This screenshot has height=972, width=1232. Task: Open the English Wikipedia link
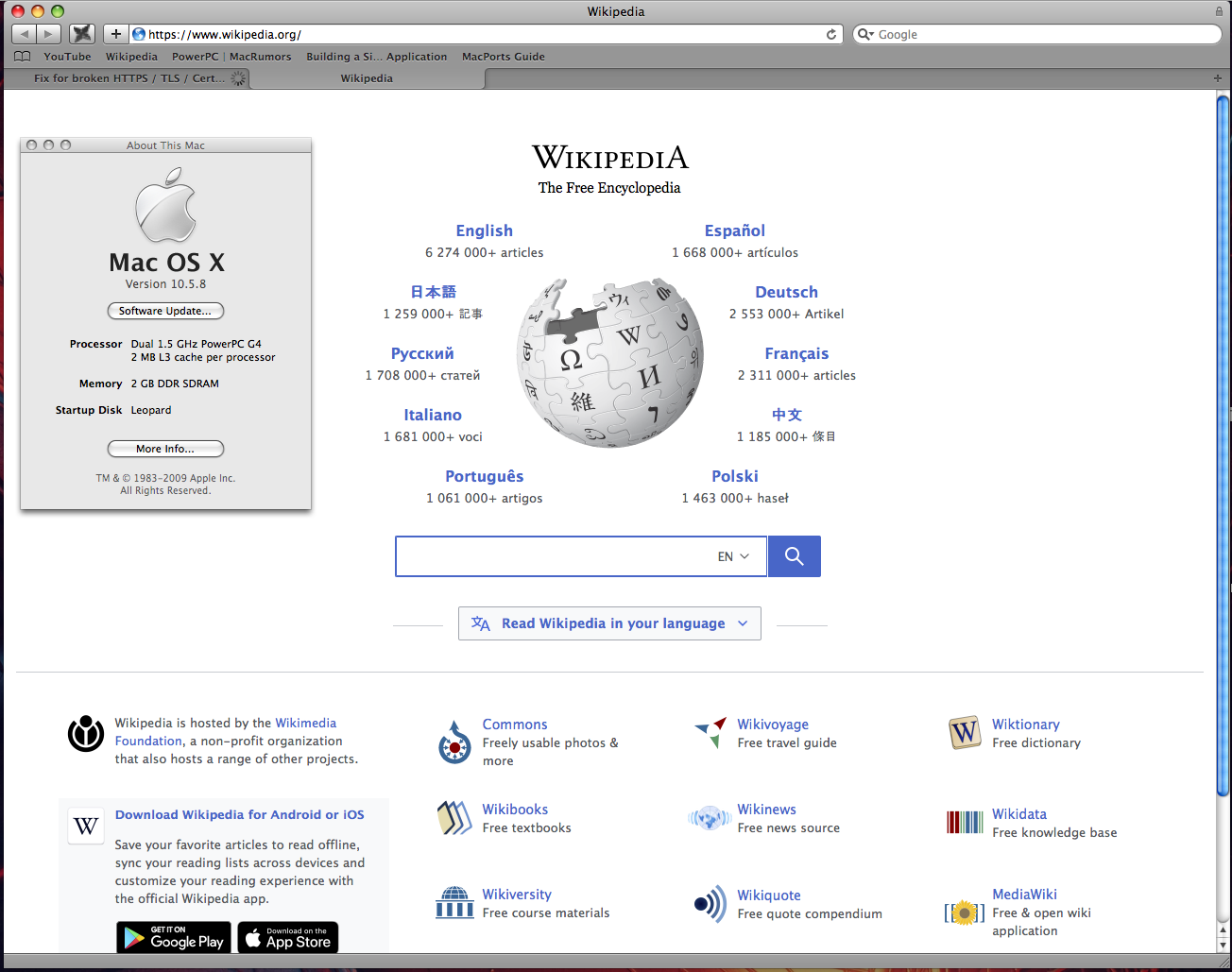point(485,230)
